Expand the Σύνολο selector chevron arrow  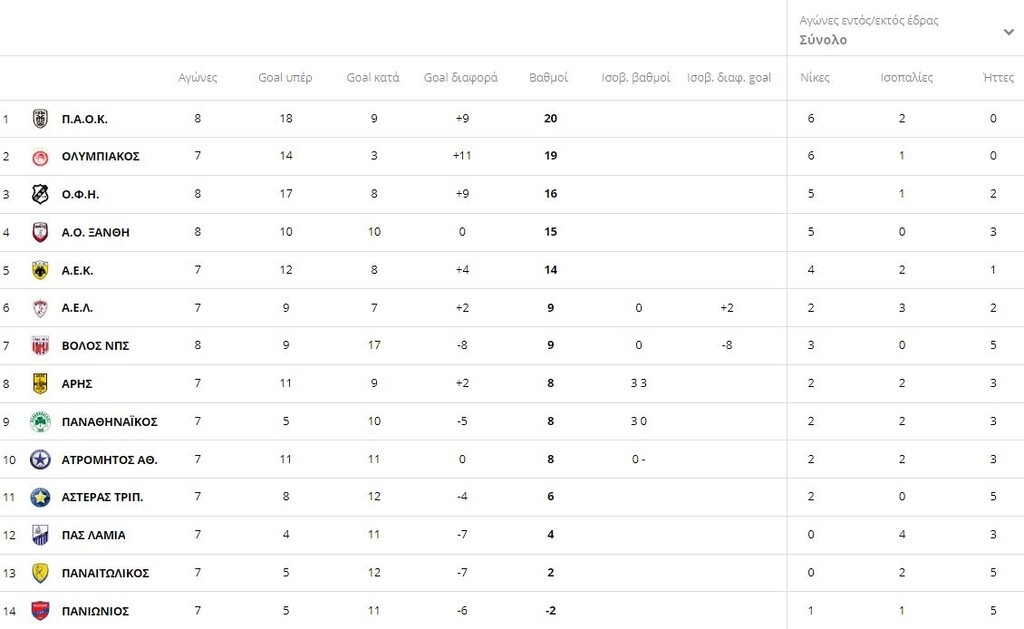pyautogui.click(x=1008, y=32)
